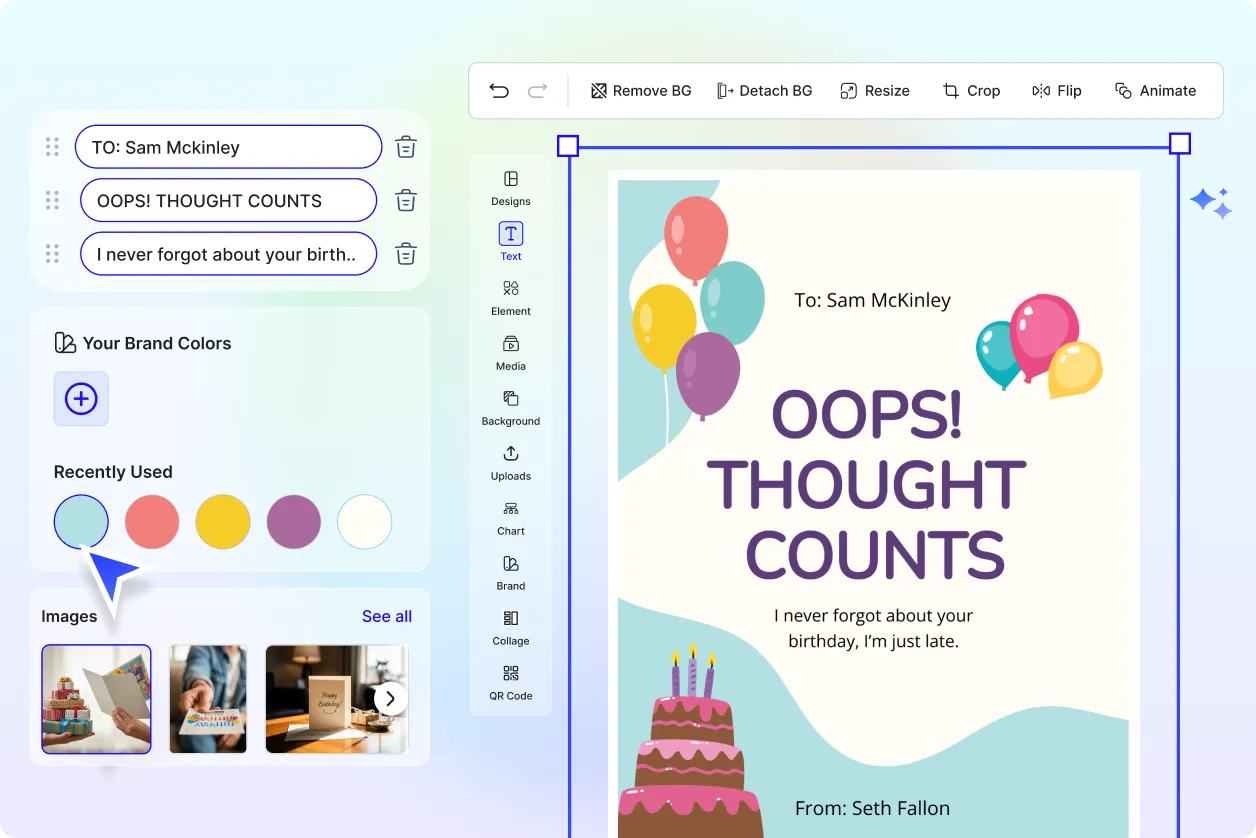Open the first greeting card image thumbnail
This screenshot has width=1256, height=838.
point(96,698)
